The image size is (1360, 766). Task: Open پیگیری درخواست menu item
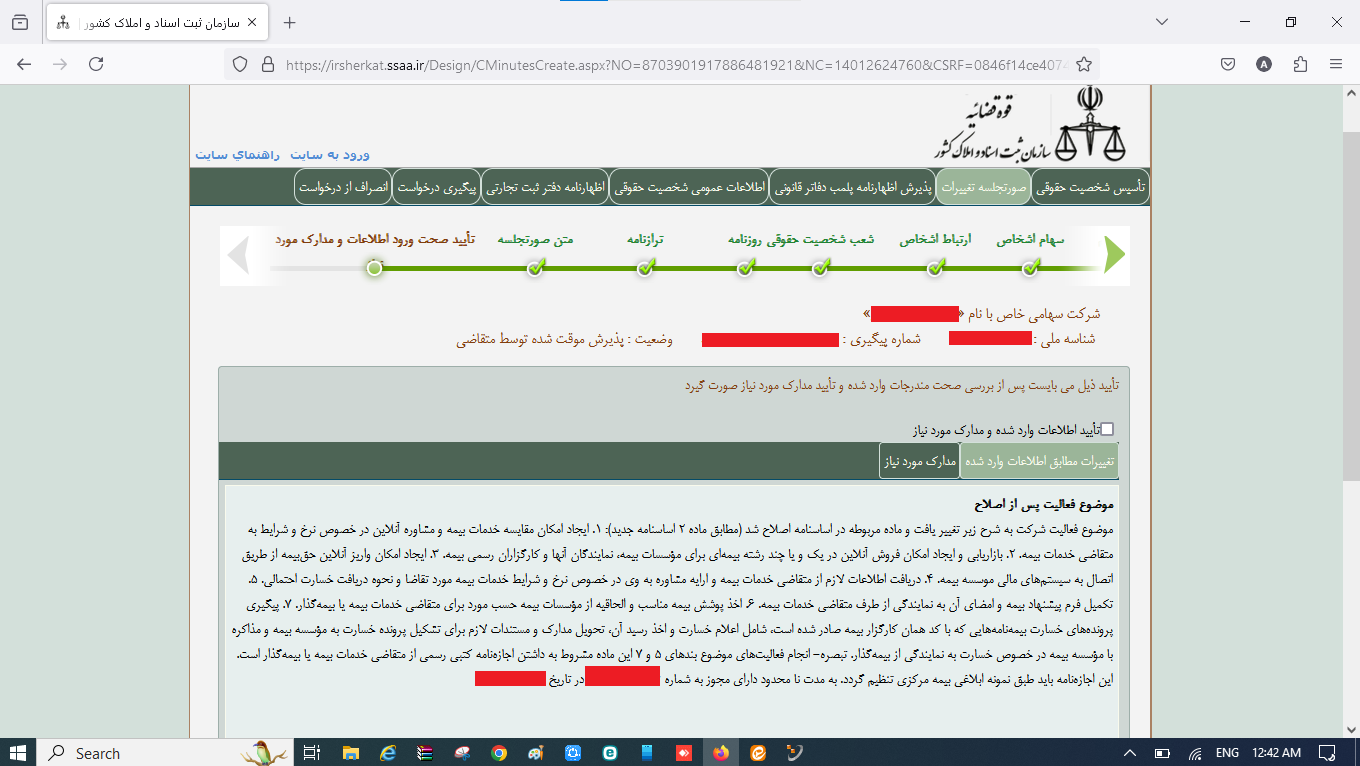click(x=436, y=187)
